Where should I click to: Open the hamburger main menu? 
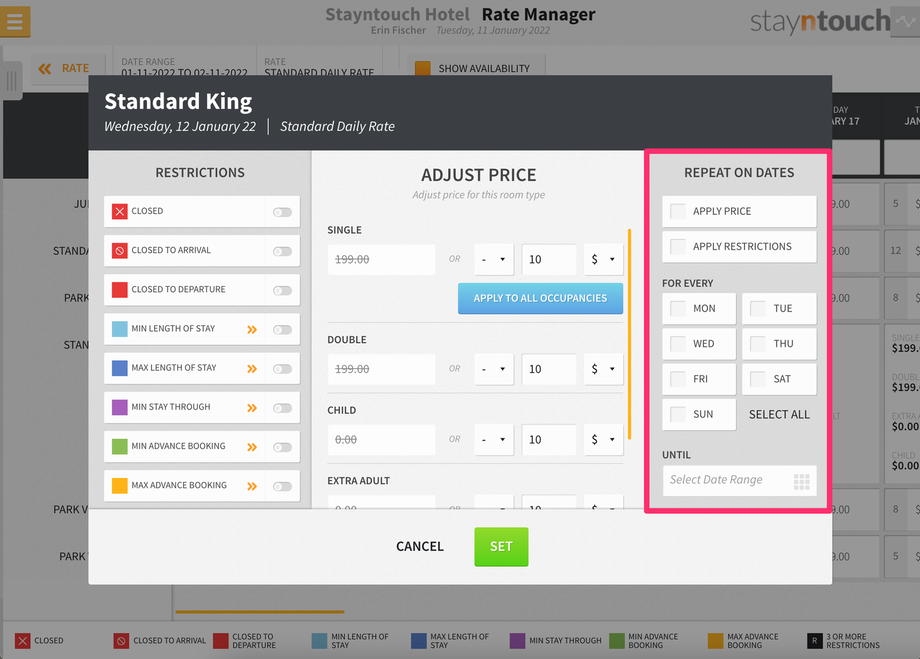click(15, 22)
